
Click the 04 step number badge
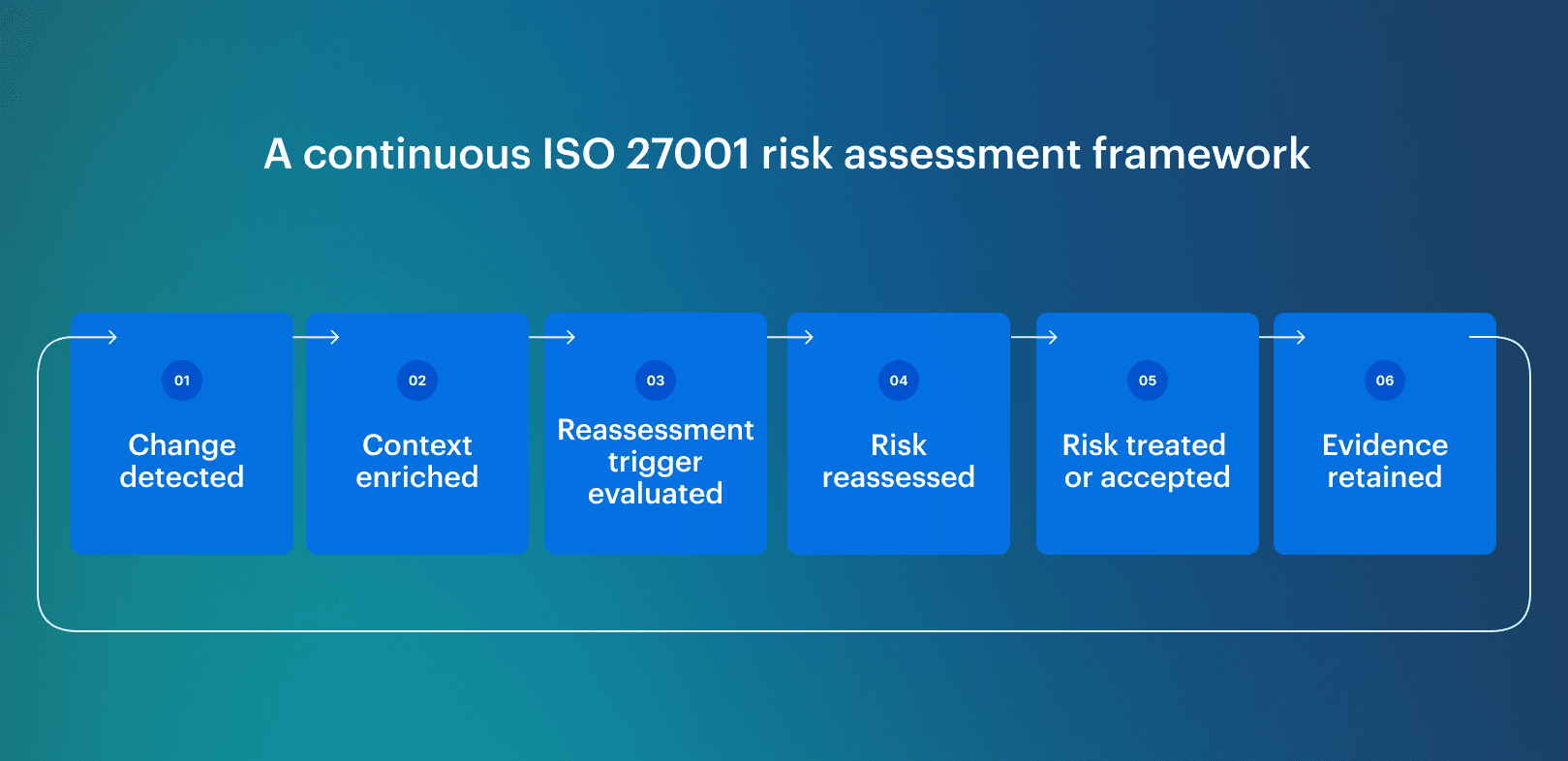click(x=899, y=380)
